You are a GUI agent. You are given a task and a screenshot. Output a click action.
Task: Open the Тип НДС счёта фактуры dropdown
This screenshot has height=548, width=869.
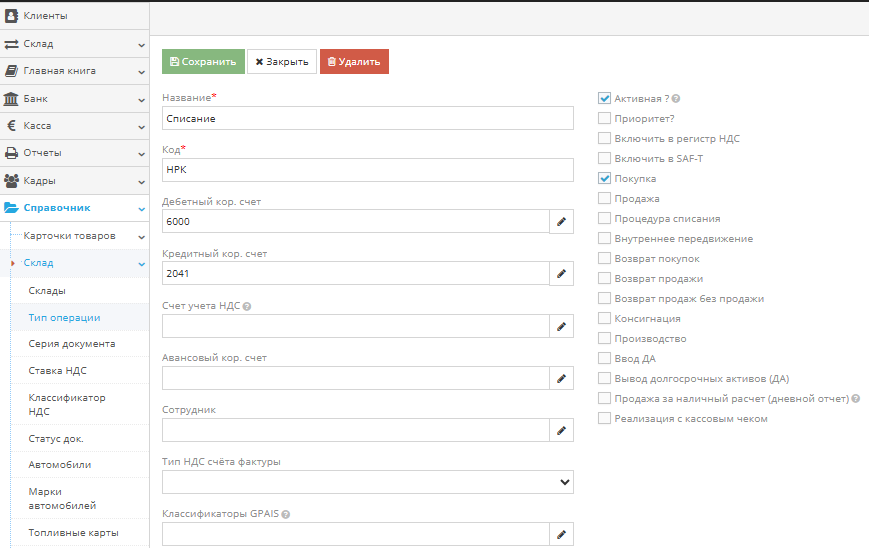tap(367, 483)
